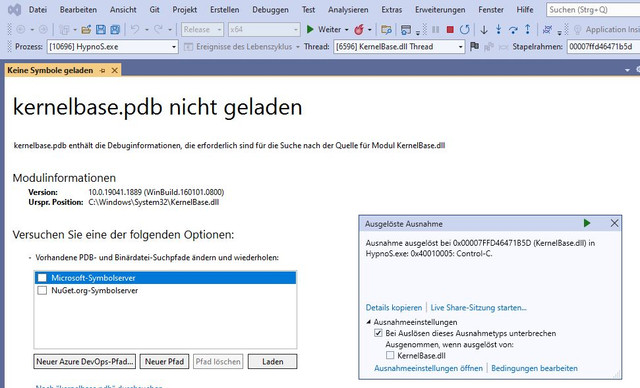This screenshot has width=640, height=388.
Task: Open the Analysieren menu
Action: click(x=348, y=9)
